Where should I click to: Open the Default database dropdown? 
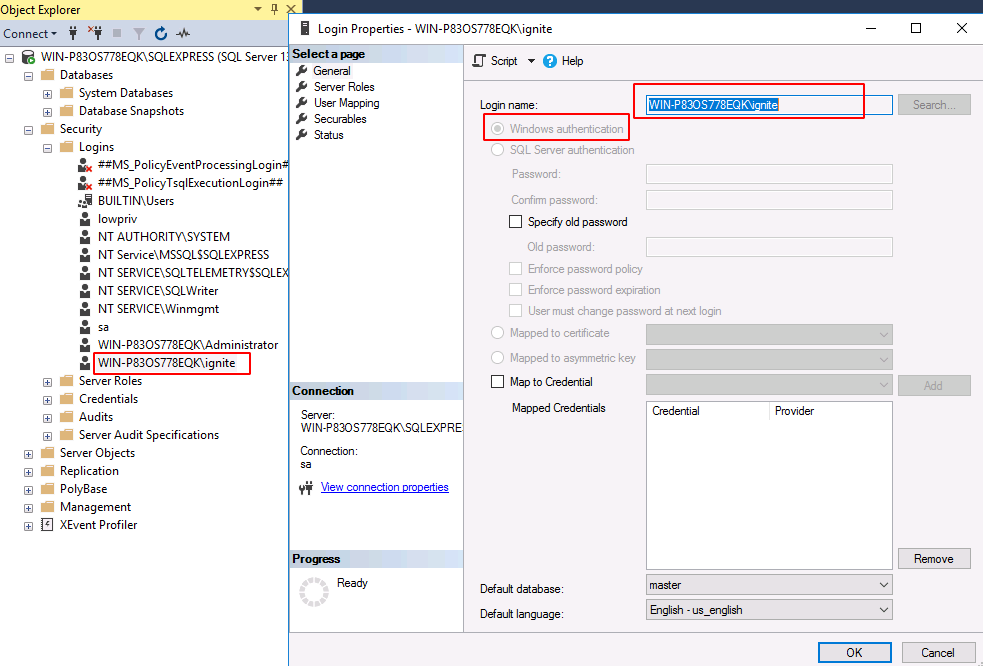click(x=769, y=585)
